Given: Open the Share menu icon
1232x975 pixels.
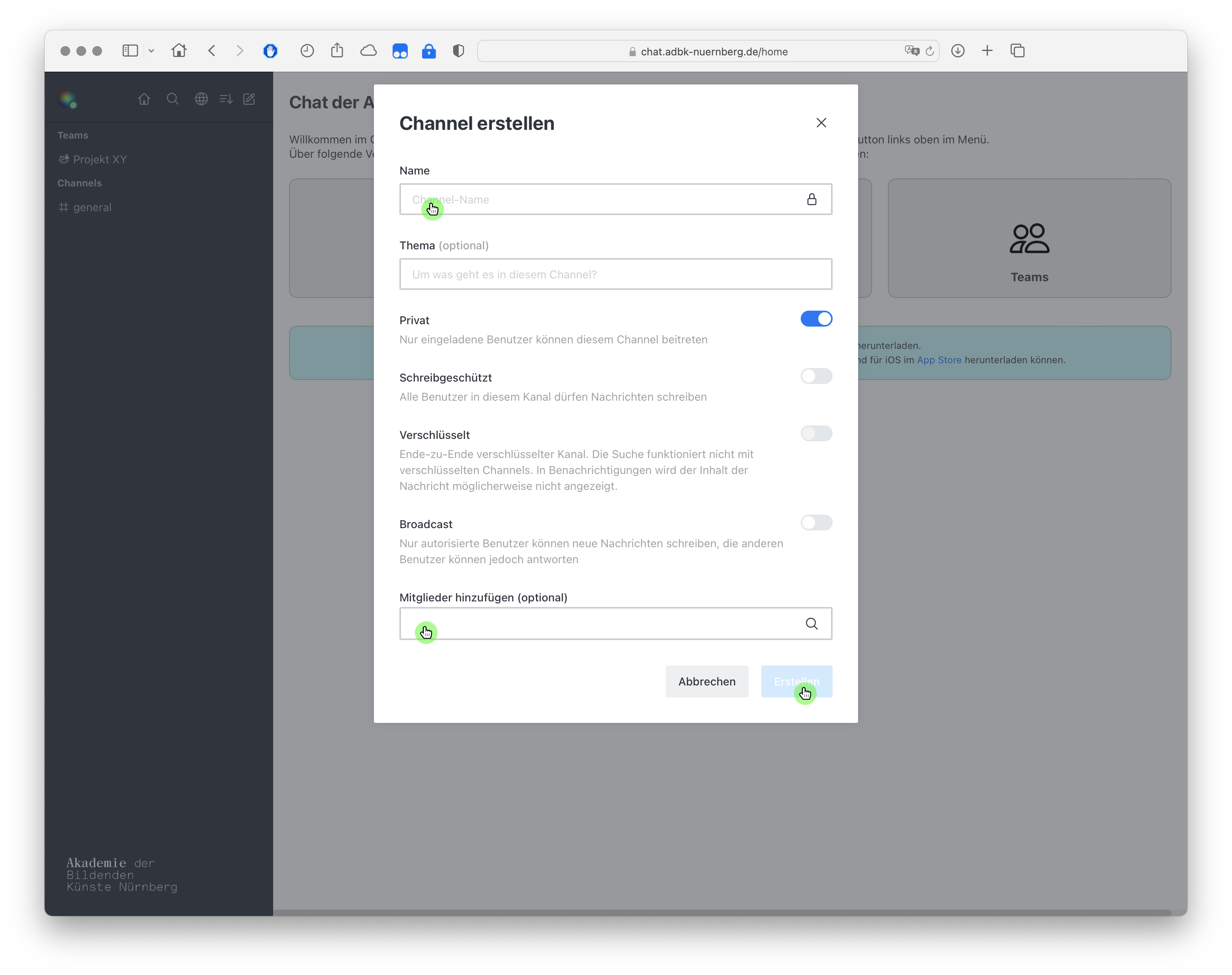Looking at the screenshot, I should point(337,50).
